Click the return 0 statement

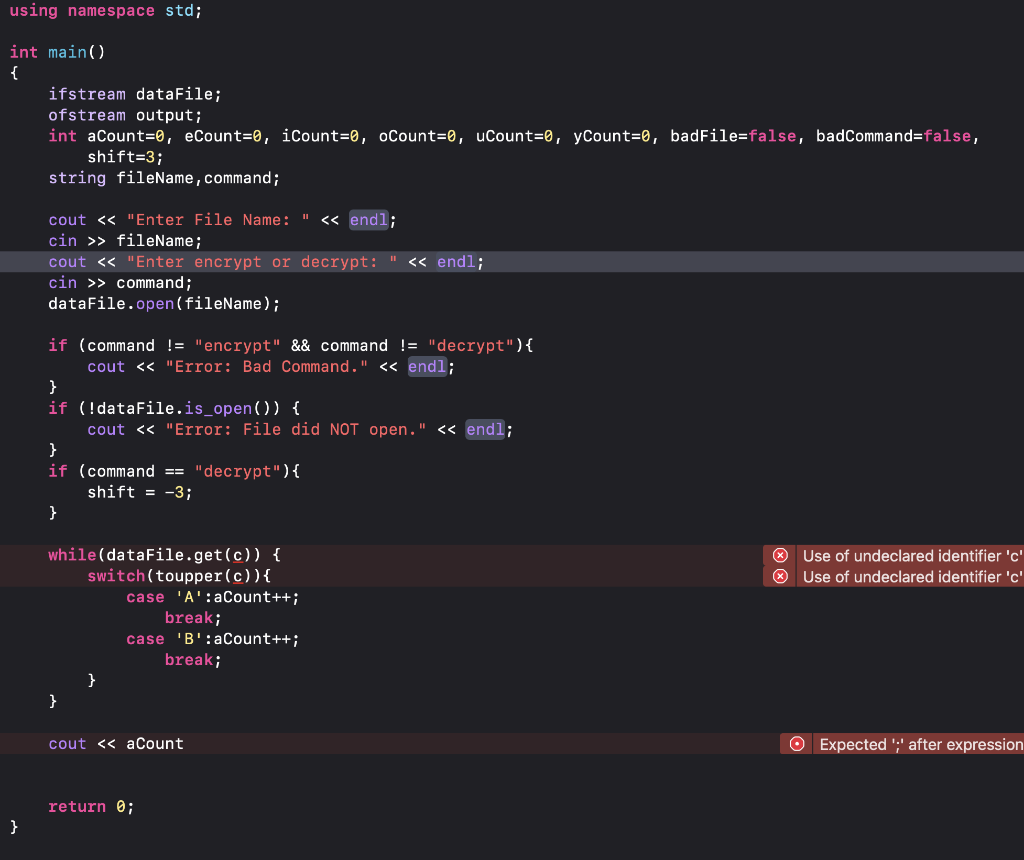[x=90, y=806]
